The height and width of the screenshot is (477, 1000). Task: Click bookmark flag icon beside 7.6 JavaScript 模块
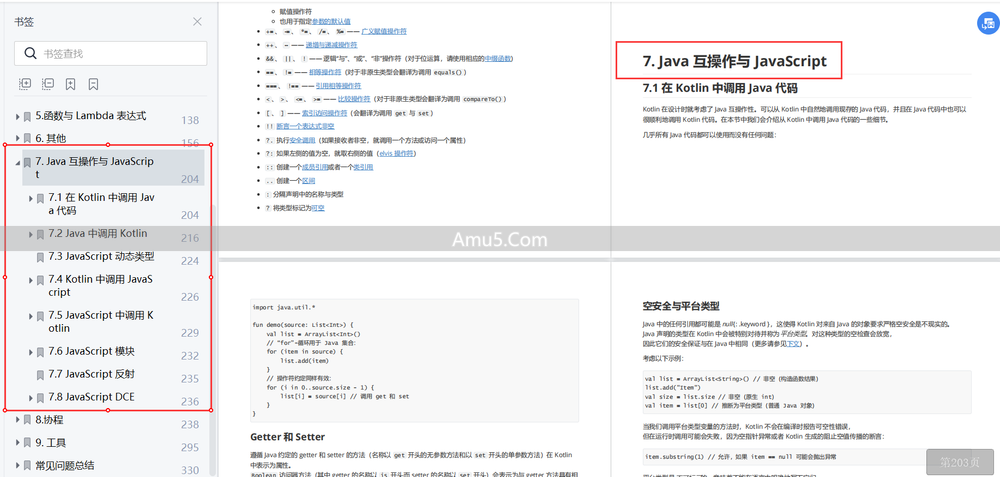[40, 353]
